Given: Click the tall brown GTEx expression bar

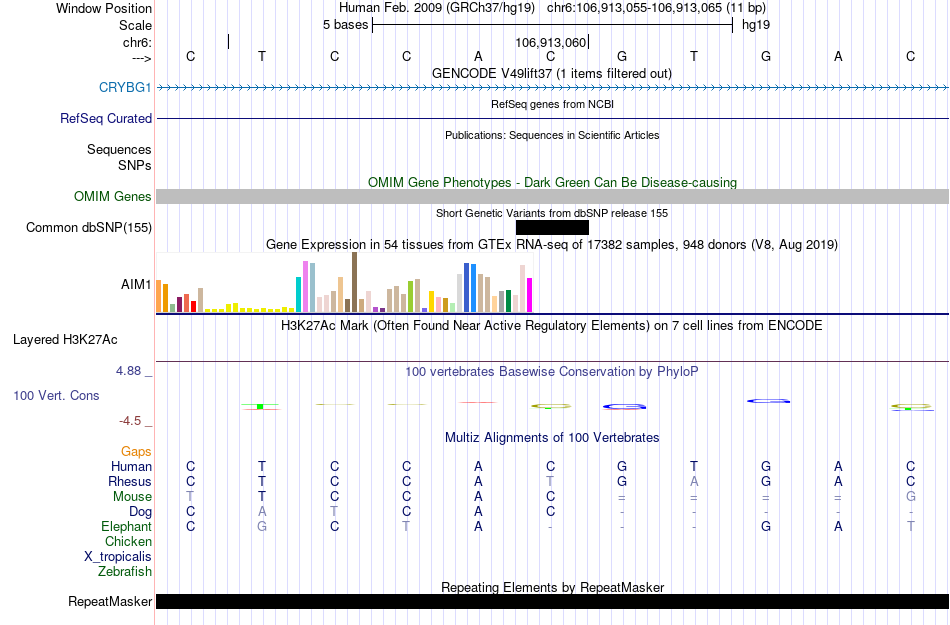Looking at the screenshot, I should pyautogui.click(x=354, y=282).
